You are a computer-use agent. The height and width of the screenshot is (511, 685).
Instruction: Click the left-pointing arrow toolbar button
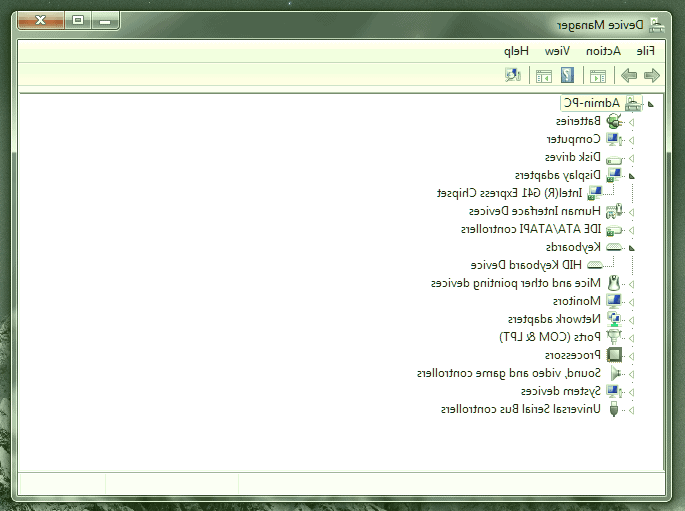[629, 75]
